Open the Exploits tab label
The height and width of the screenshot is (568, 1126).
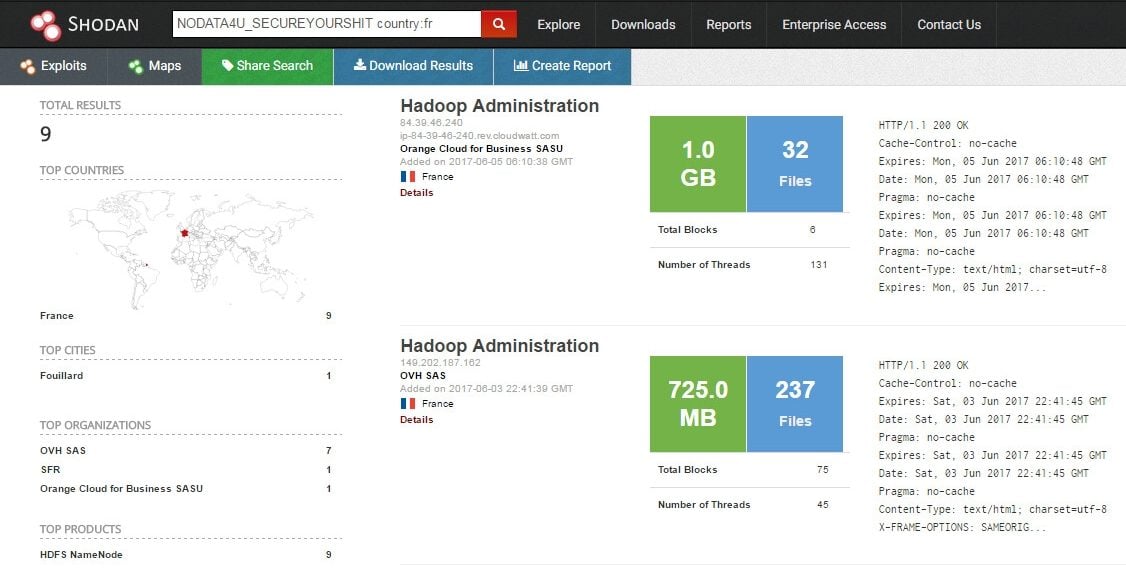click(x=64, y=66)
